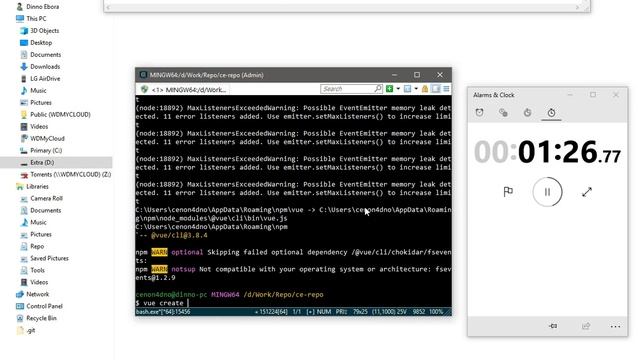Click the horizontal scrollbar in the background window

(343, 7)
